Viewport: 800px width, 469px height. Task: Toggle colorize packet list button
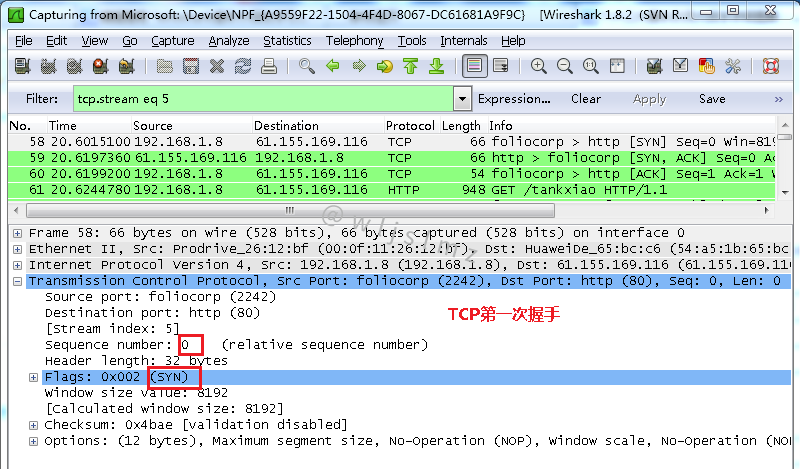[x=474, y=66]
